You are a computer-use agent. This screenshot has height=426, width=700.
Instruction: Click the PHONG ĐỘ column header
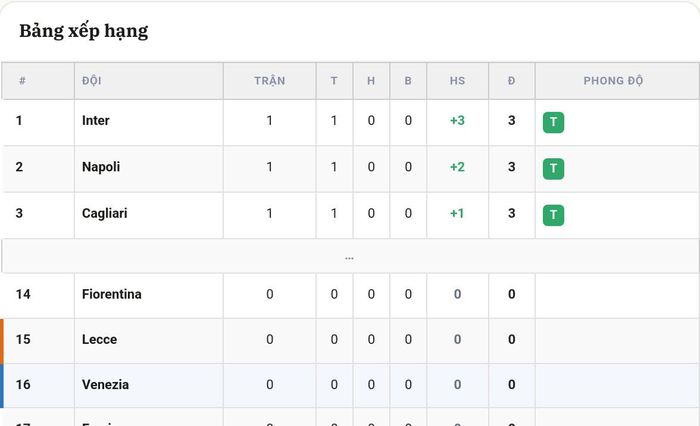click(x=613, y=81)
